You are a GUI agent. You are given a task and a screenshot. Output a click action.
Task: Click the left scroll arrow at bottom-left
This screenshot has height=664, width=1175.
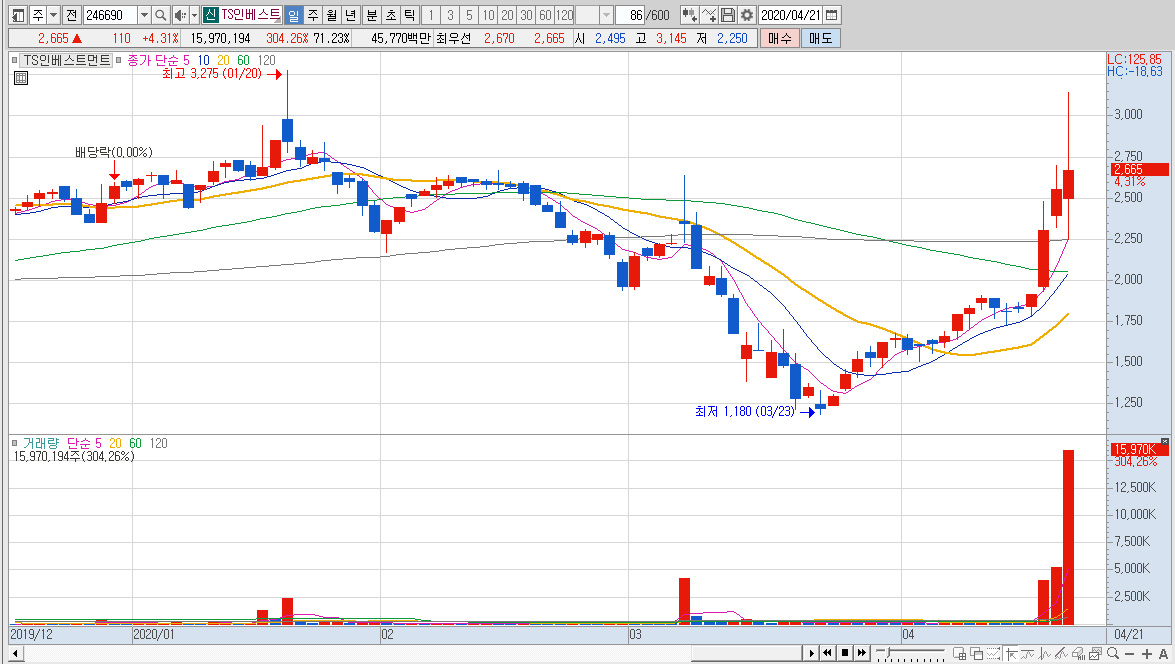click(x=15, y=654)
